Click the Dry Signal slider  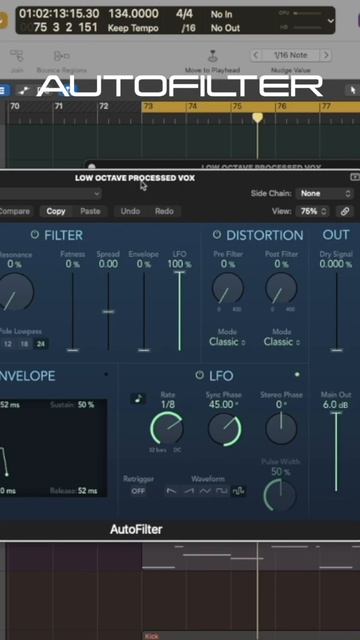click(337, 311)
